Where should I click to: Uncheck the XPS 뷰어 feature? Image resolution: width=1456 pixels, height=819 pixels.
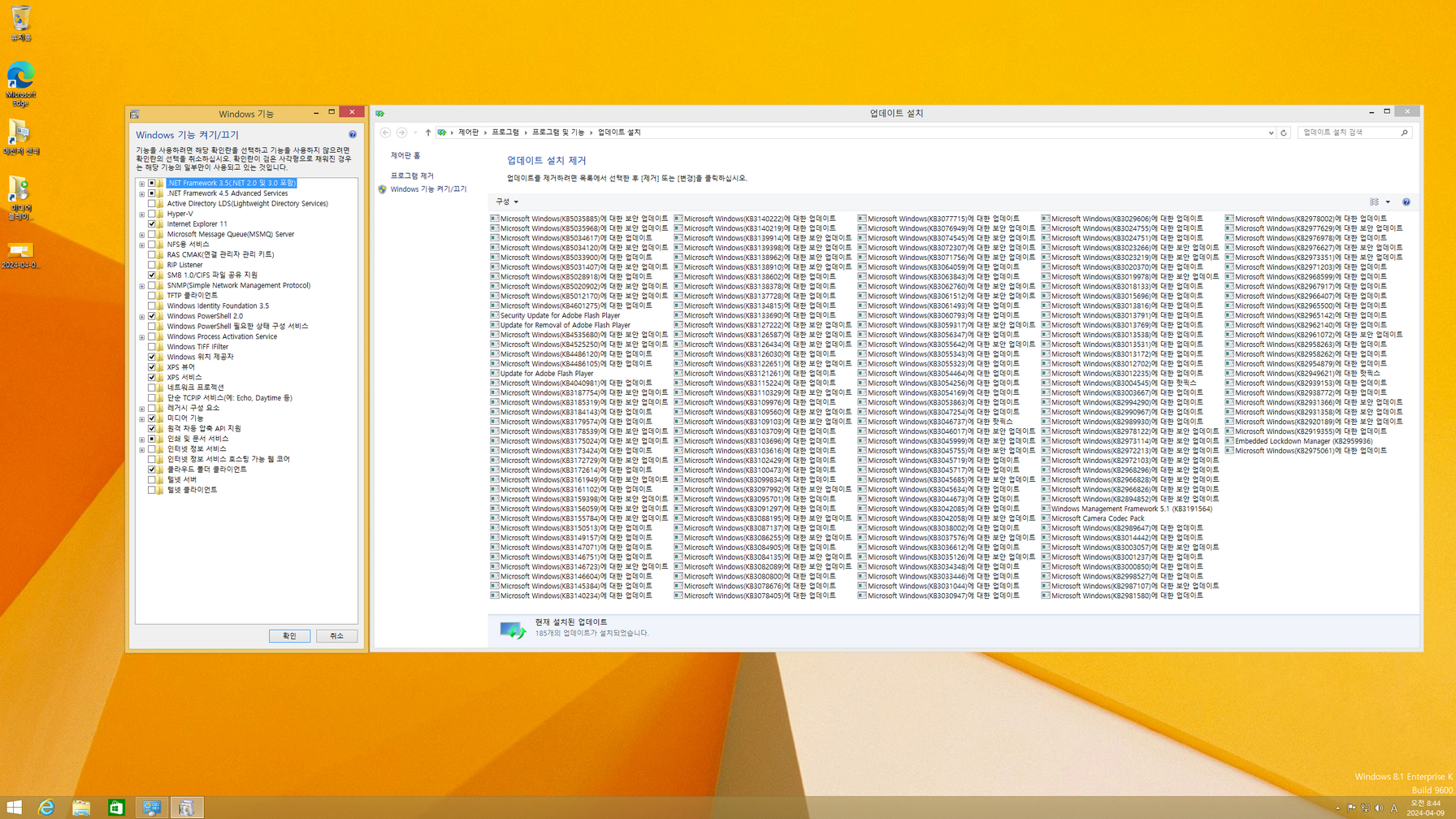point(152,367)
